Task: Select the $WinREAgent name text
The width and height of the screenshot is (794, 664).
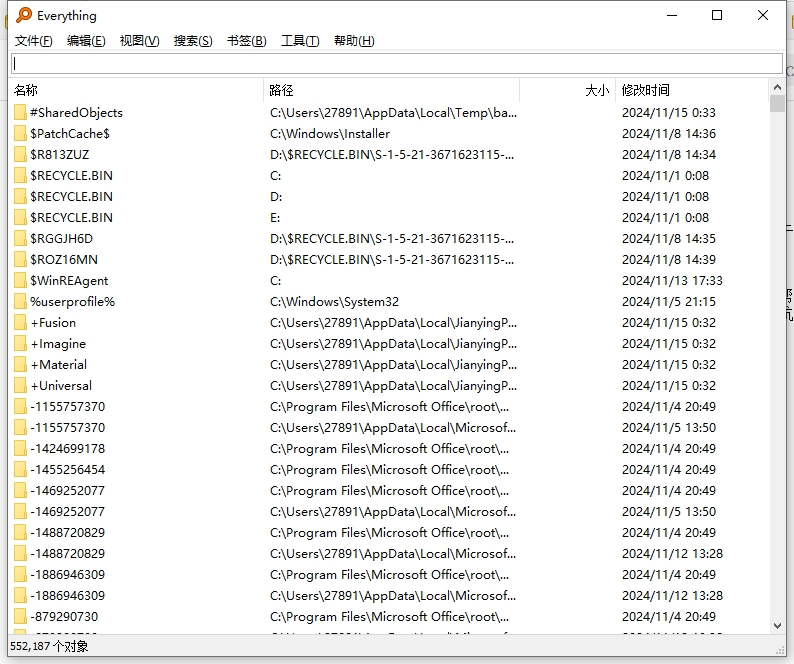Action: pyautogui.click(x=69, y=281)
